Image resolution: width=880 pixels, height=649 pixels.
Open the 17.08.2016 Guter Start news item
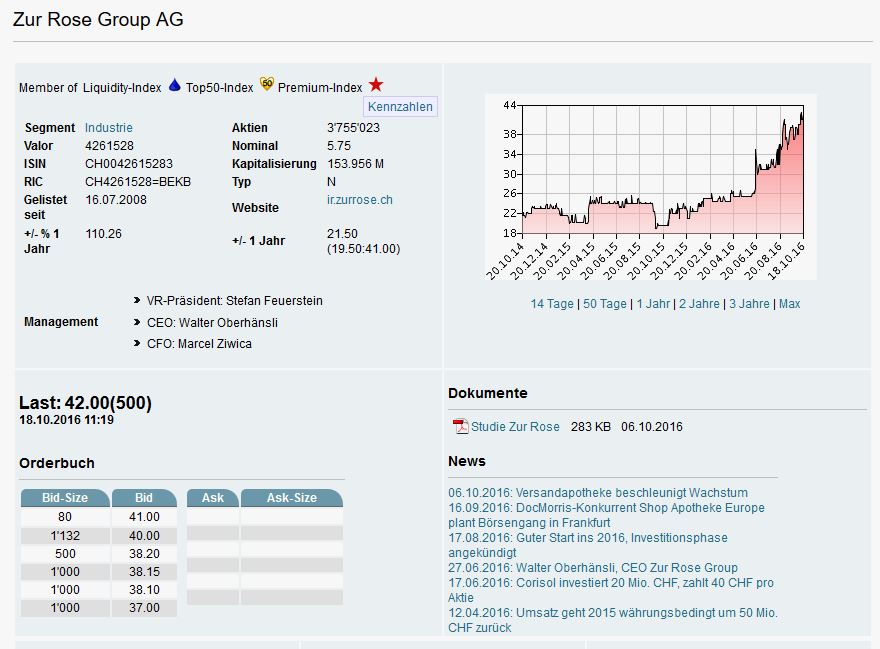588,545
